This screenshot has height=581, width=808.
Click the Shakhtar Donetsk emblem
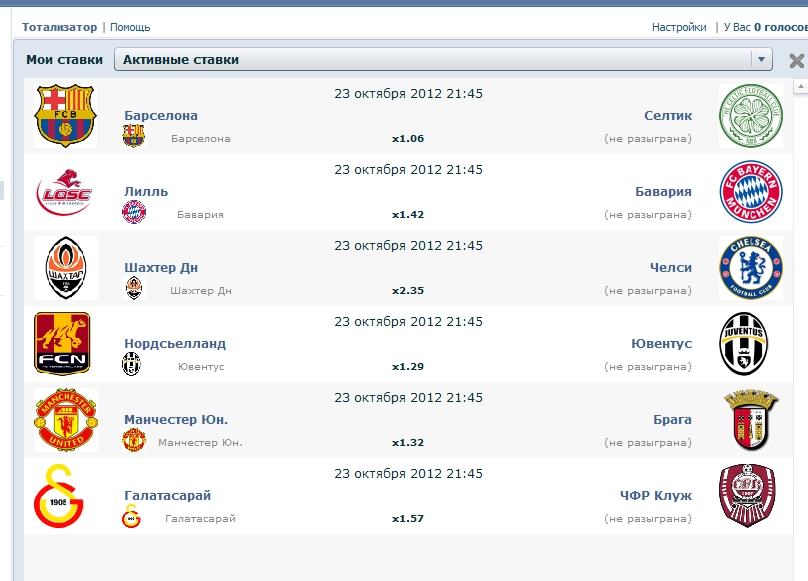(x=65, y=268)
